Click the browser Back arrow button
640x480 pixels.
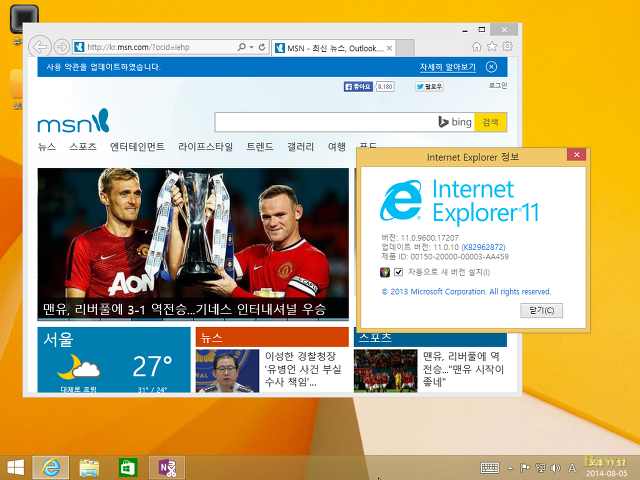tap(40, 47)
